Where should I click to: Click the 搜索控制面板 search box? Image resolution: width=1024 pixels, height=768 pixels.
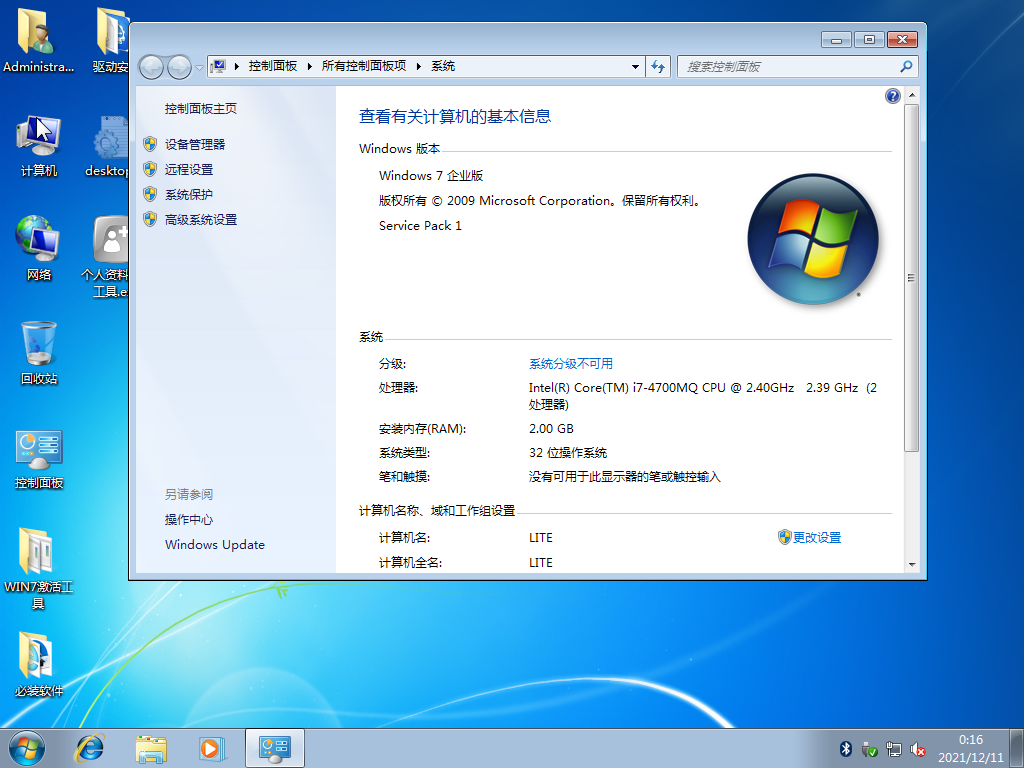point(788,67)
